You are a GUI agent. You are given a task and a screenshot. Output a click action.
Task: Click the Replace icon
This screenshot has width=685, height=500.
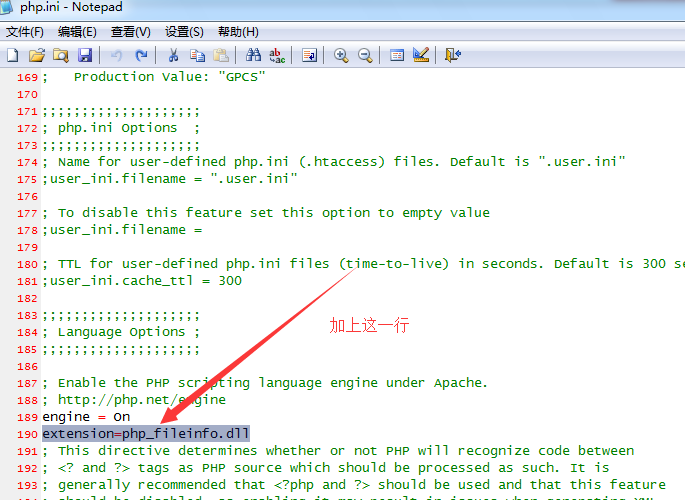277,55
